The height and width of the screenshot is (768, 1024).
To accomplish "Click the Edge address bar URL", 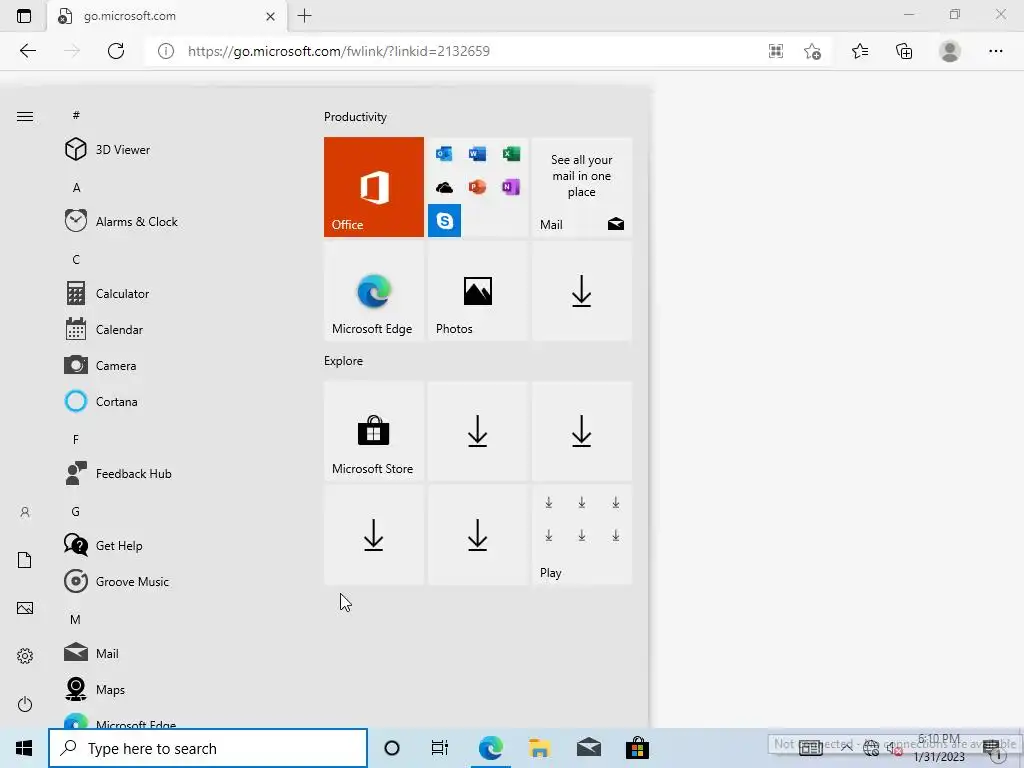I will pos(338,51).
